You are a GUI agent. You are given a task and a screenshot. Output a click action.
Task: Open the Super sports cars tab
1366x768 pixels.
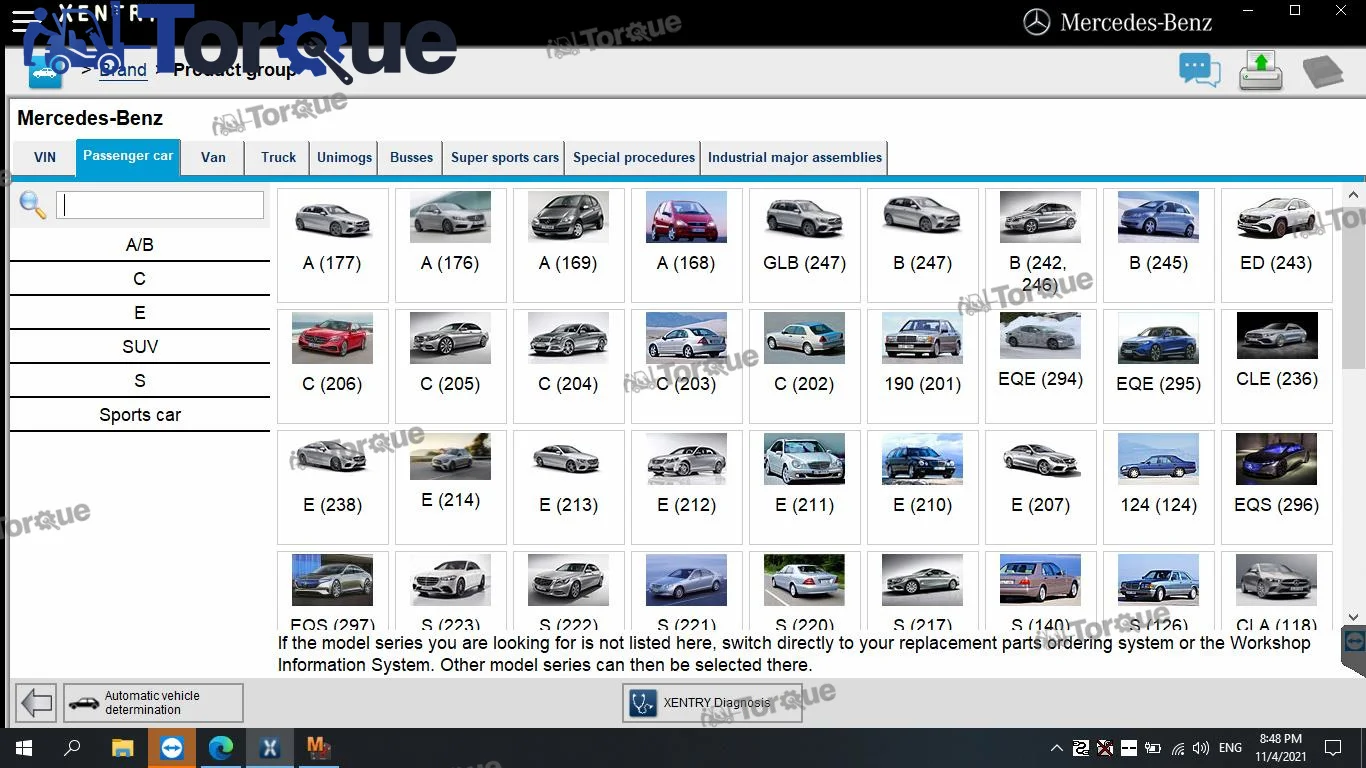(505, 158)
